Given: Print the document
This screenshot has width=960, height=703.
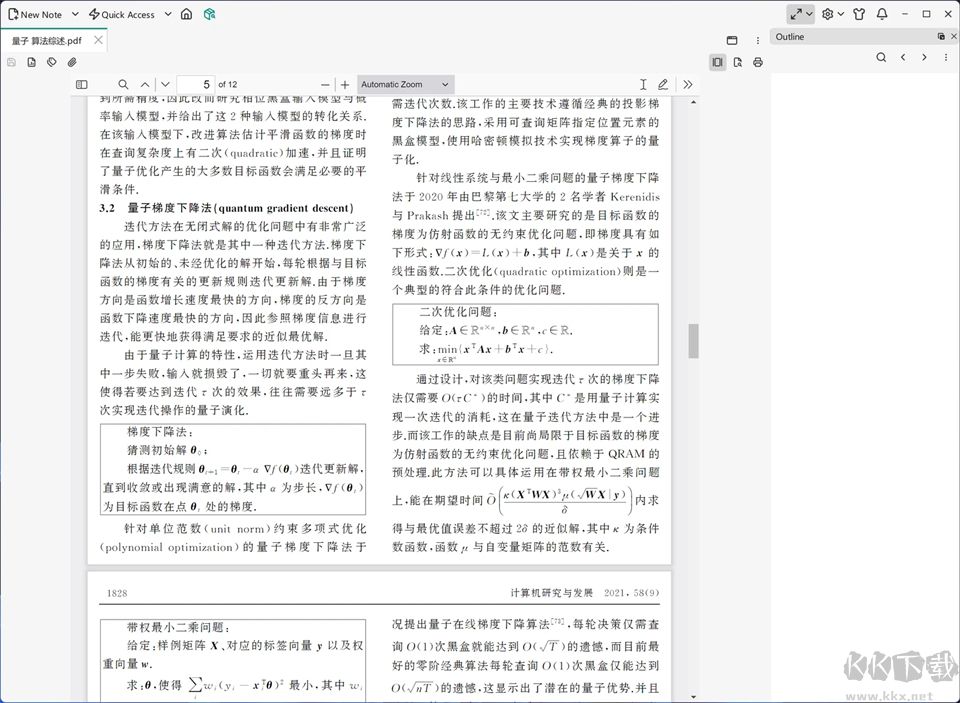Looking at the screenshot, I should 758,62.
